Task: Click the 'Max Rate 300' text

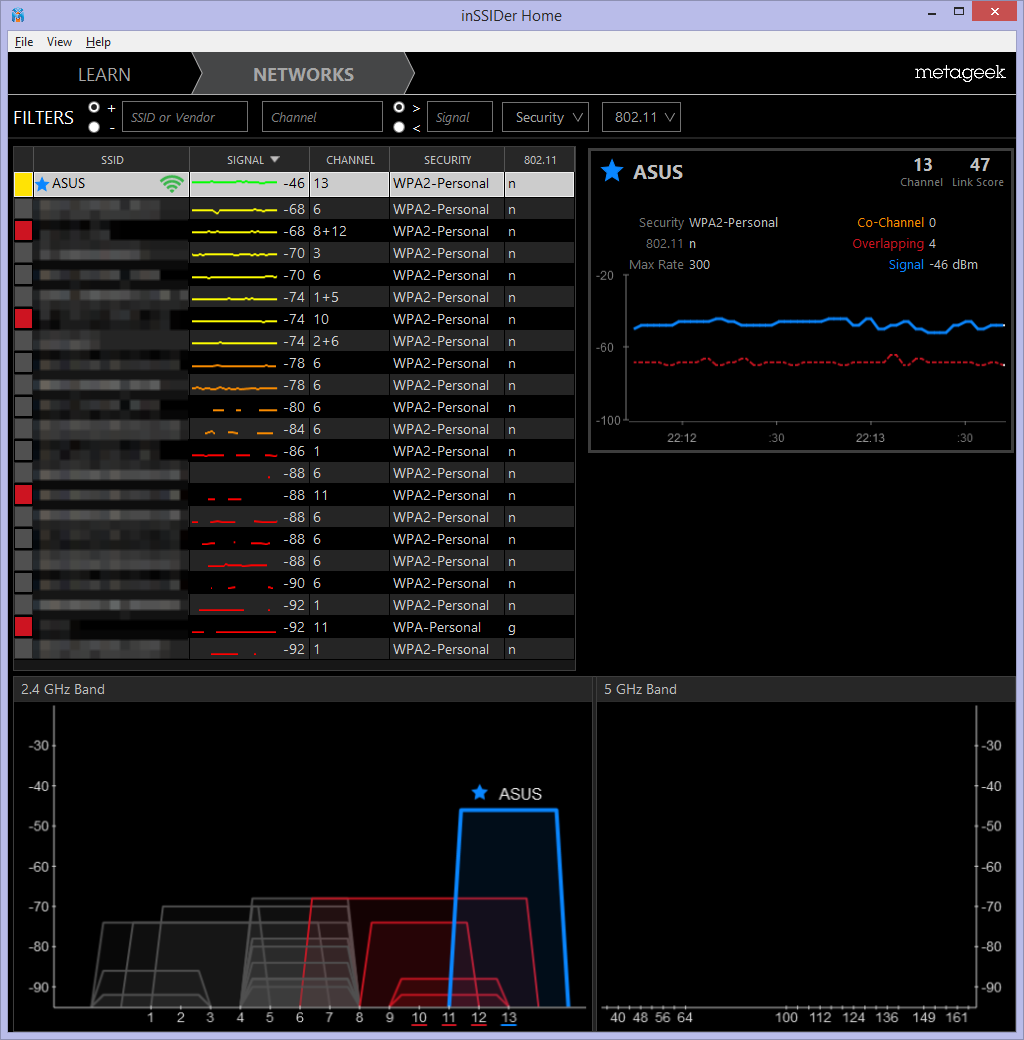Action: 669,265
